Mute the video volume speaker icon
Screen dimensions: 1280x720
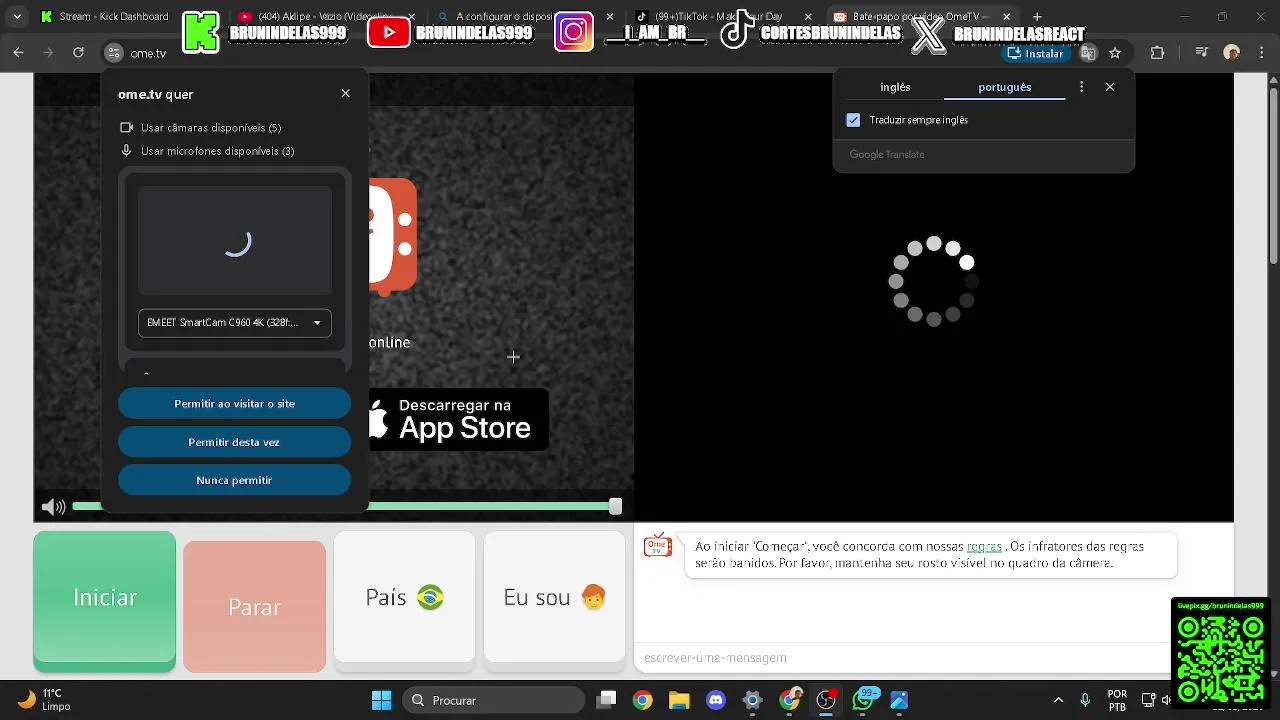53,507
